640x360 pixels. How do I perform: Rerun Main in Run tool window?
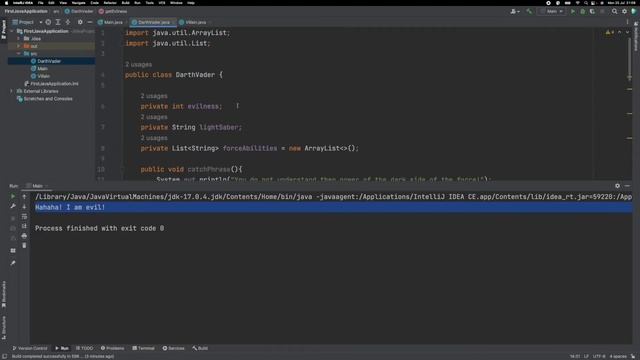pyautogui.click(x=13, y=197)
